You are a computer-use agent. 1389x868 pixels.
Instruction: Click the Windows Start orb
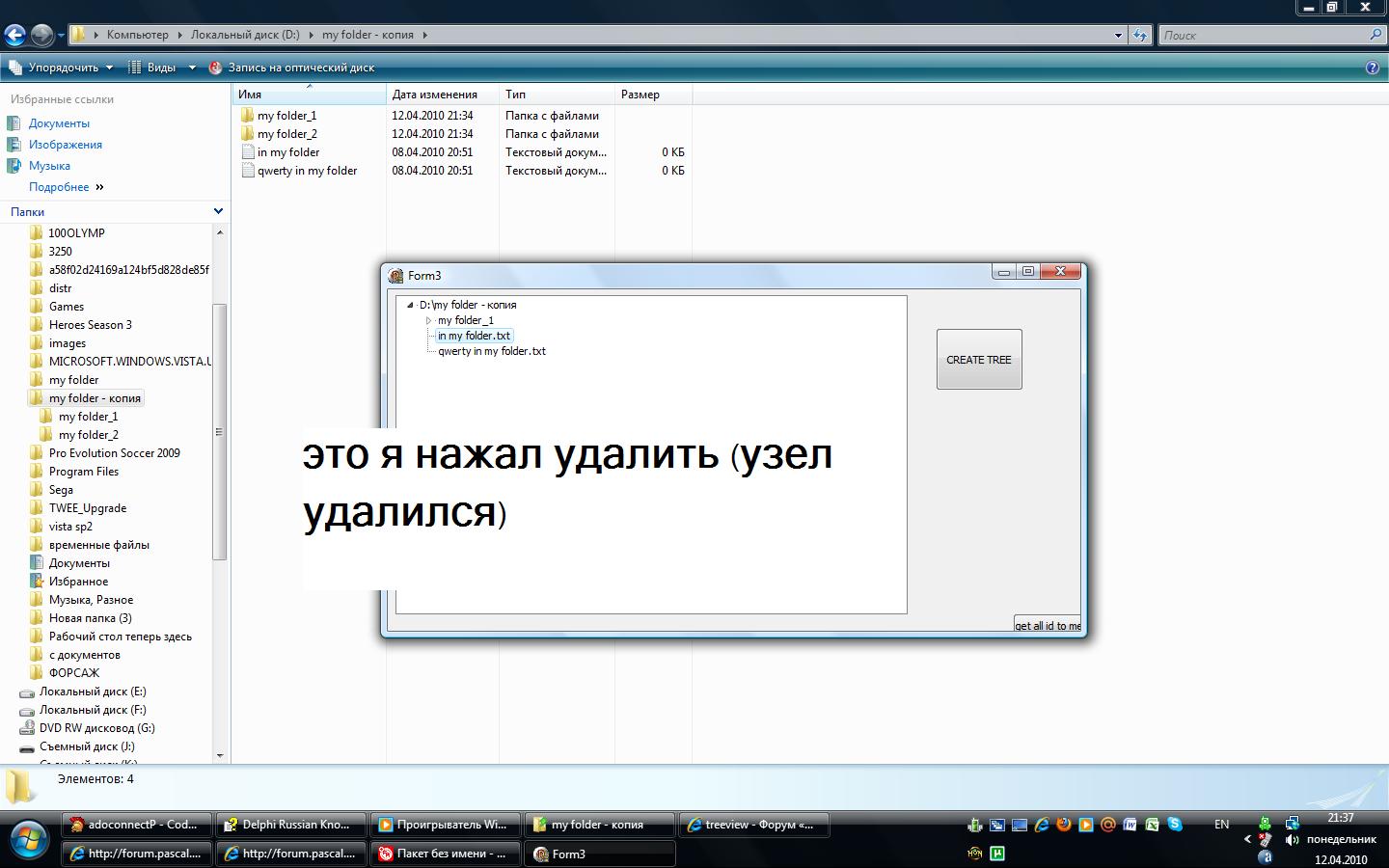tap(27, 839)
